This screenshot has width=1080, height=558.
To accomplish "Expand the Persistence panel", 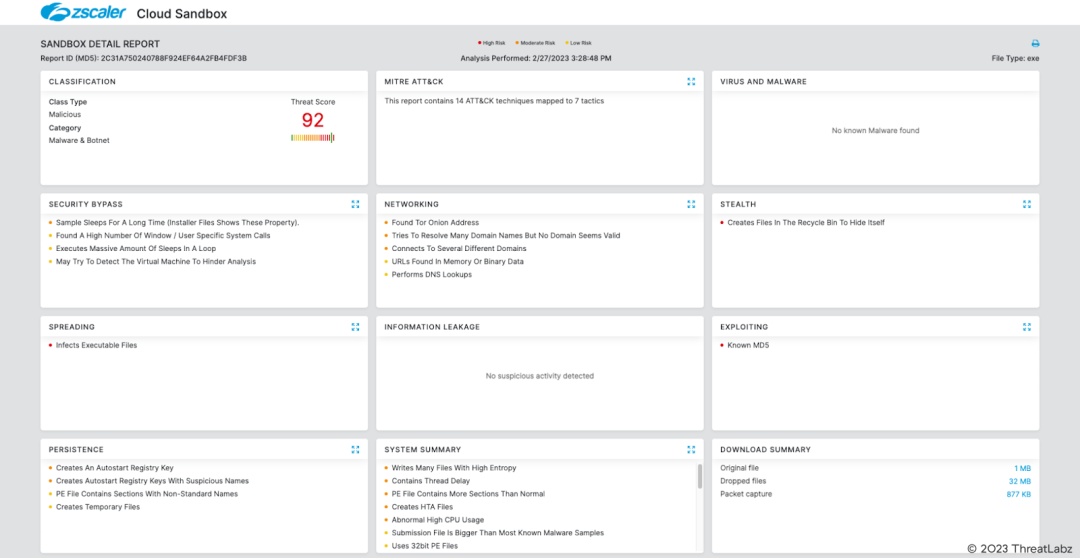I will pyautogui.click(x=355, y=450).
